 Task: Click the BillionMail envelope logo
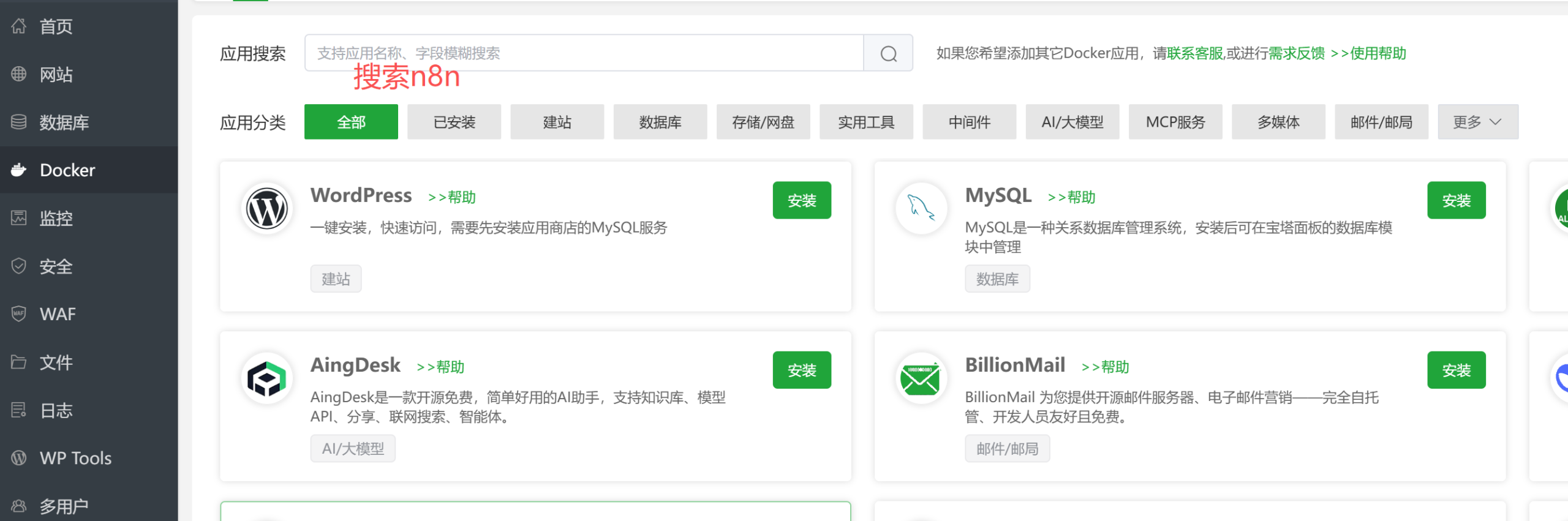(921, 378)
